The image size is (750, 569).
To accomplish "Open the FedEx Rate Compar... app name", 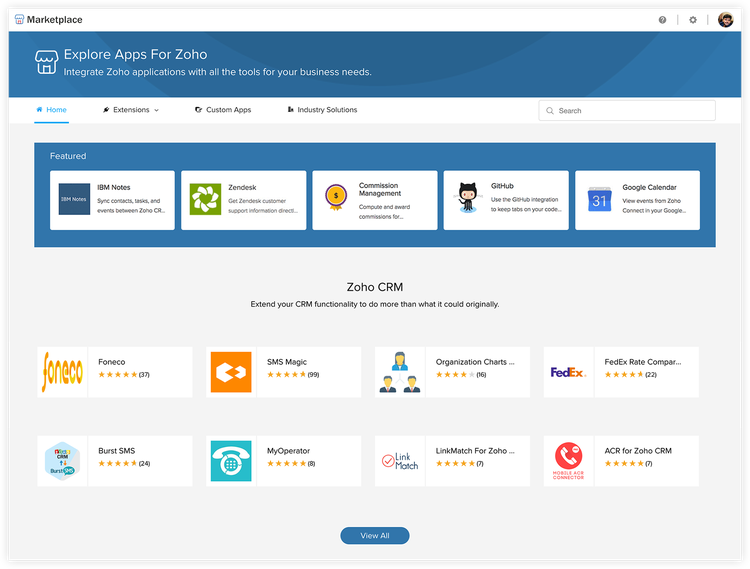I will (x=643, y=362).
